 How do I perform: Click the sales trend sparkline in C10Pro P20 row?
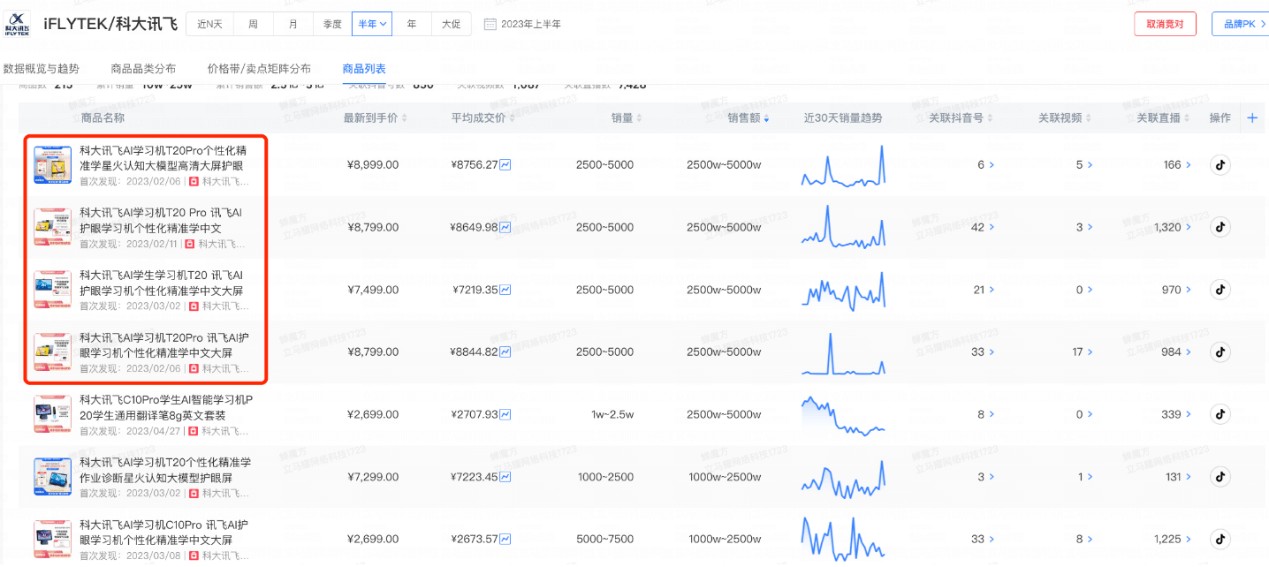point(843,415)
